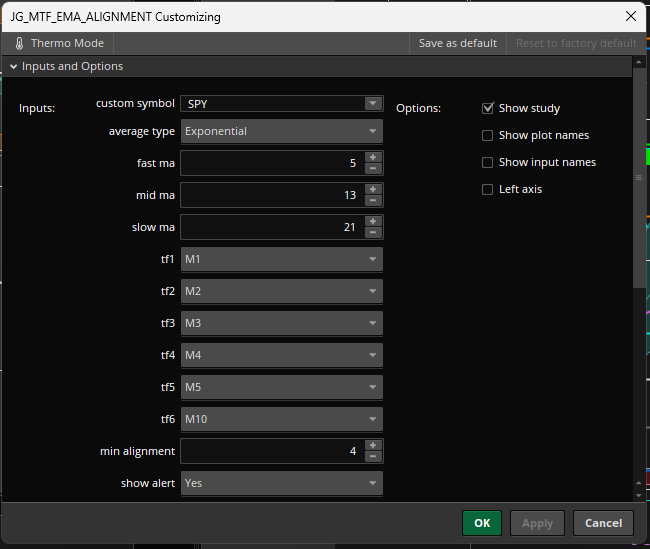Check the Left axis option
The image size is (650, 549).
pos(488,189)
